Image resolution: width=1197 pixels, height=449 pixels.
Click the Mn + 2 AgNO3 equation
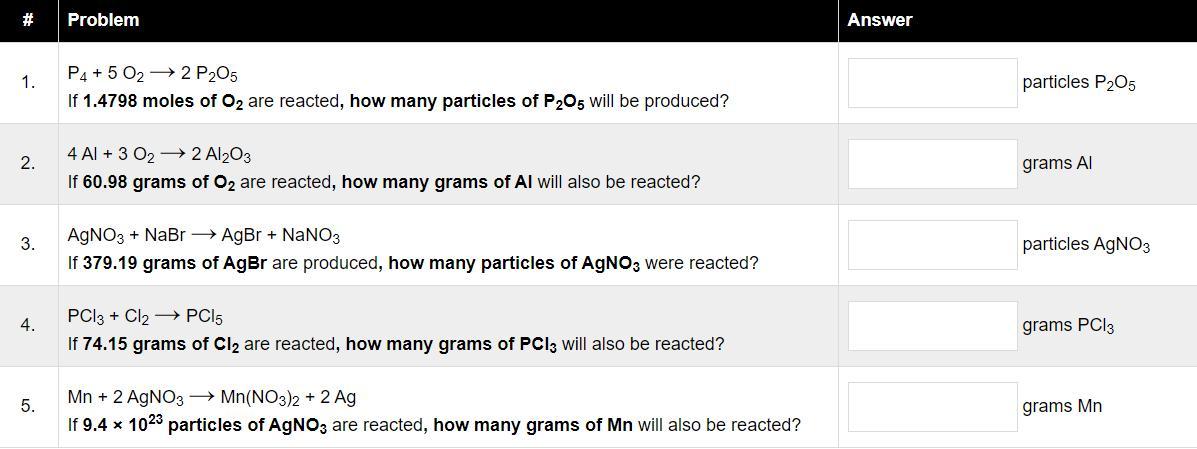(211, 398)
